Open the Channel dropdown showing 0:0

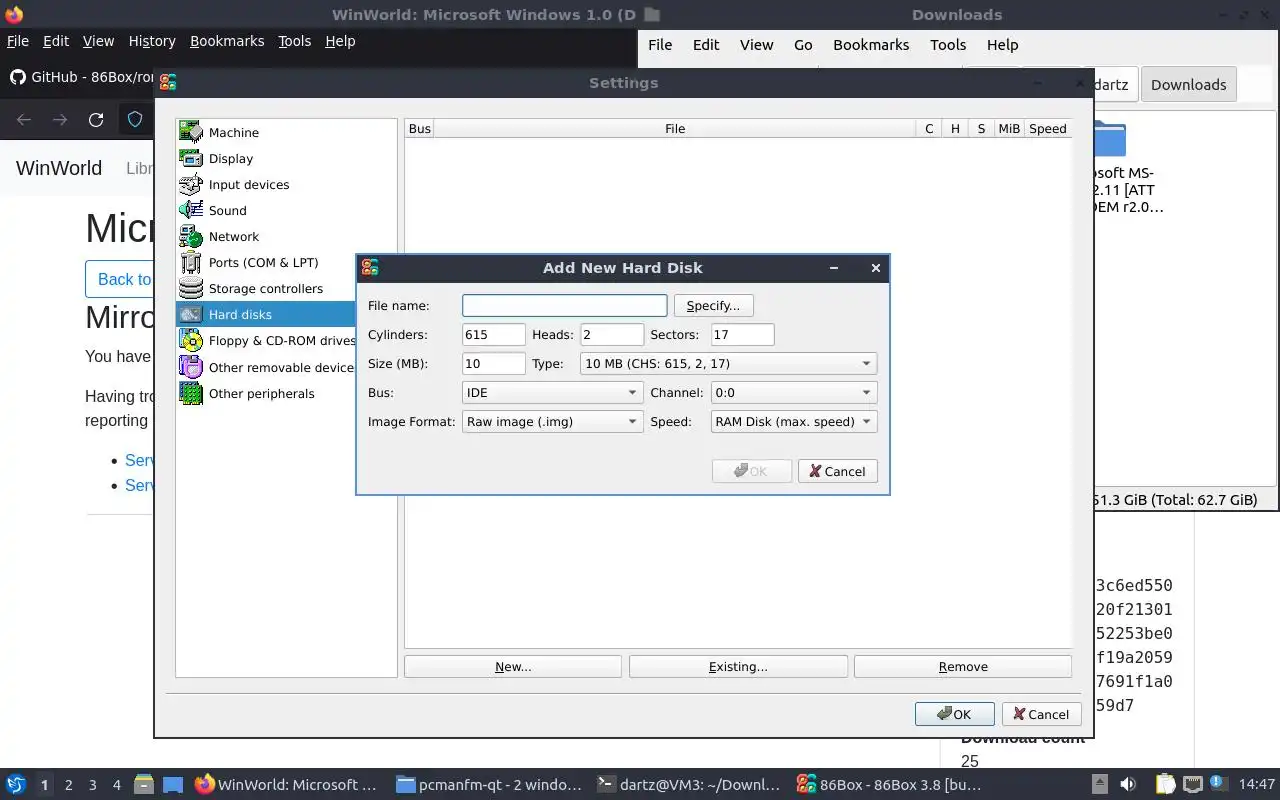793,393
